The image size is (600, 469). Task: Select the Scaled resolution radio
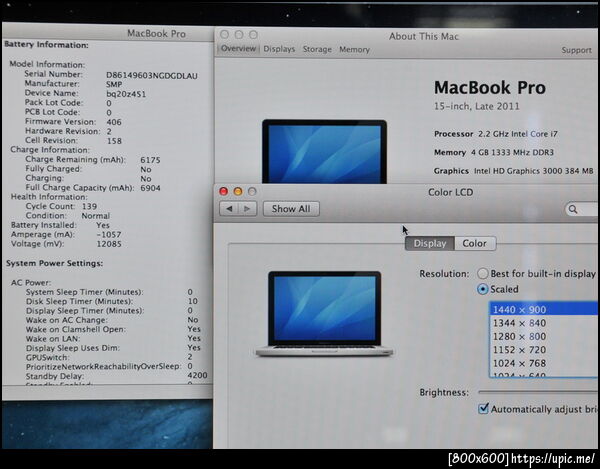click(483, 289)
